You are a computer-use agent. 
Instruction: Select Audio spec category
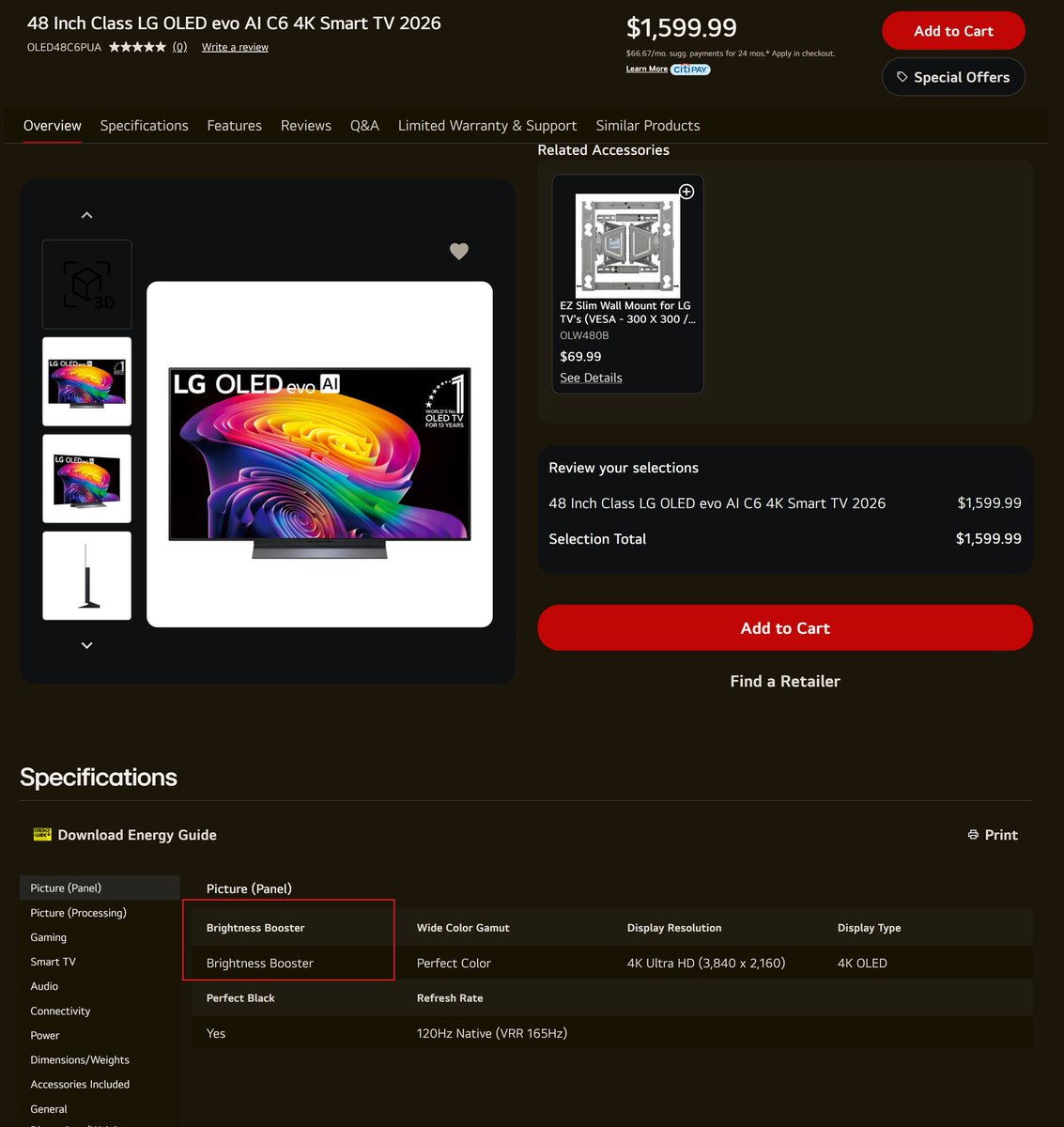coord(44,986)
